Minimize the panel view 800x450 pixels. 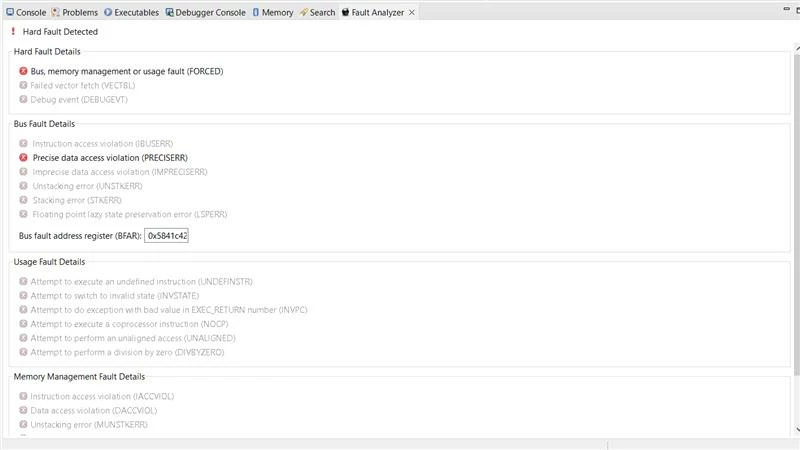click(x=786, y=9)
